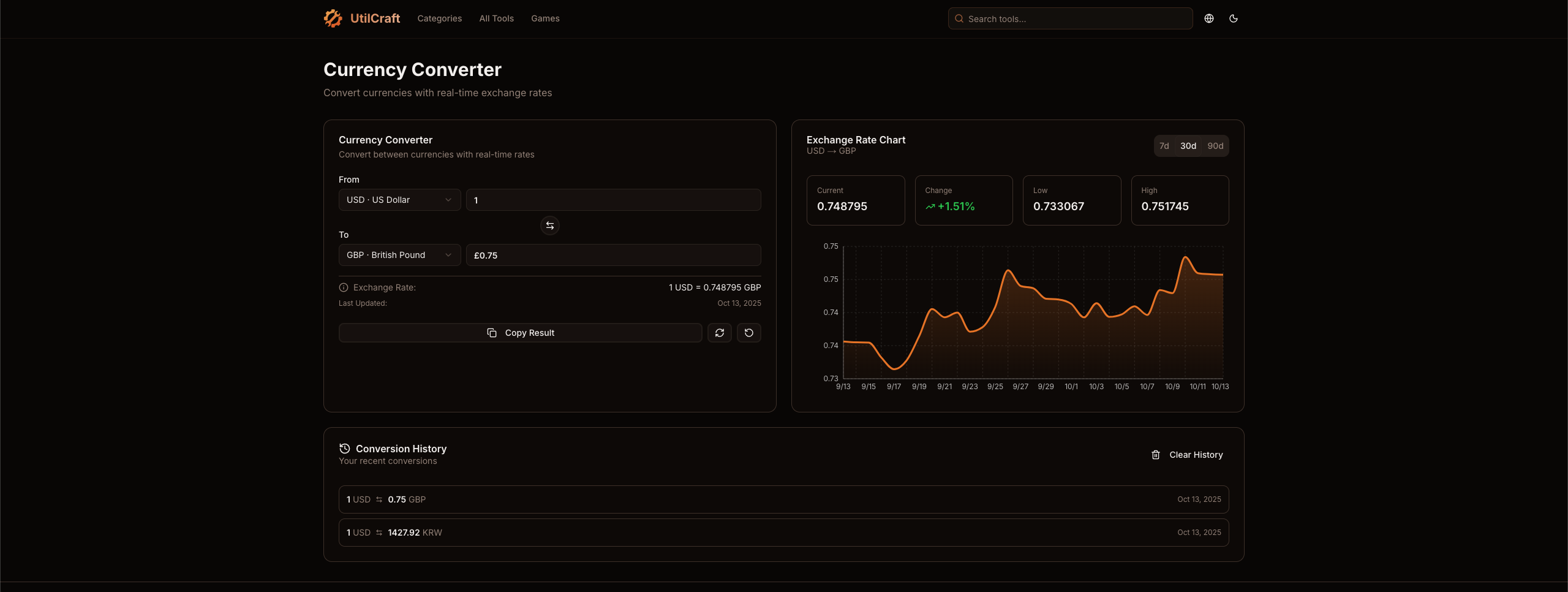Toggle dark mode moon icon
Viewport: 1568px width, 592px height.
[x=1234, y=18]
